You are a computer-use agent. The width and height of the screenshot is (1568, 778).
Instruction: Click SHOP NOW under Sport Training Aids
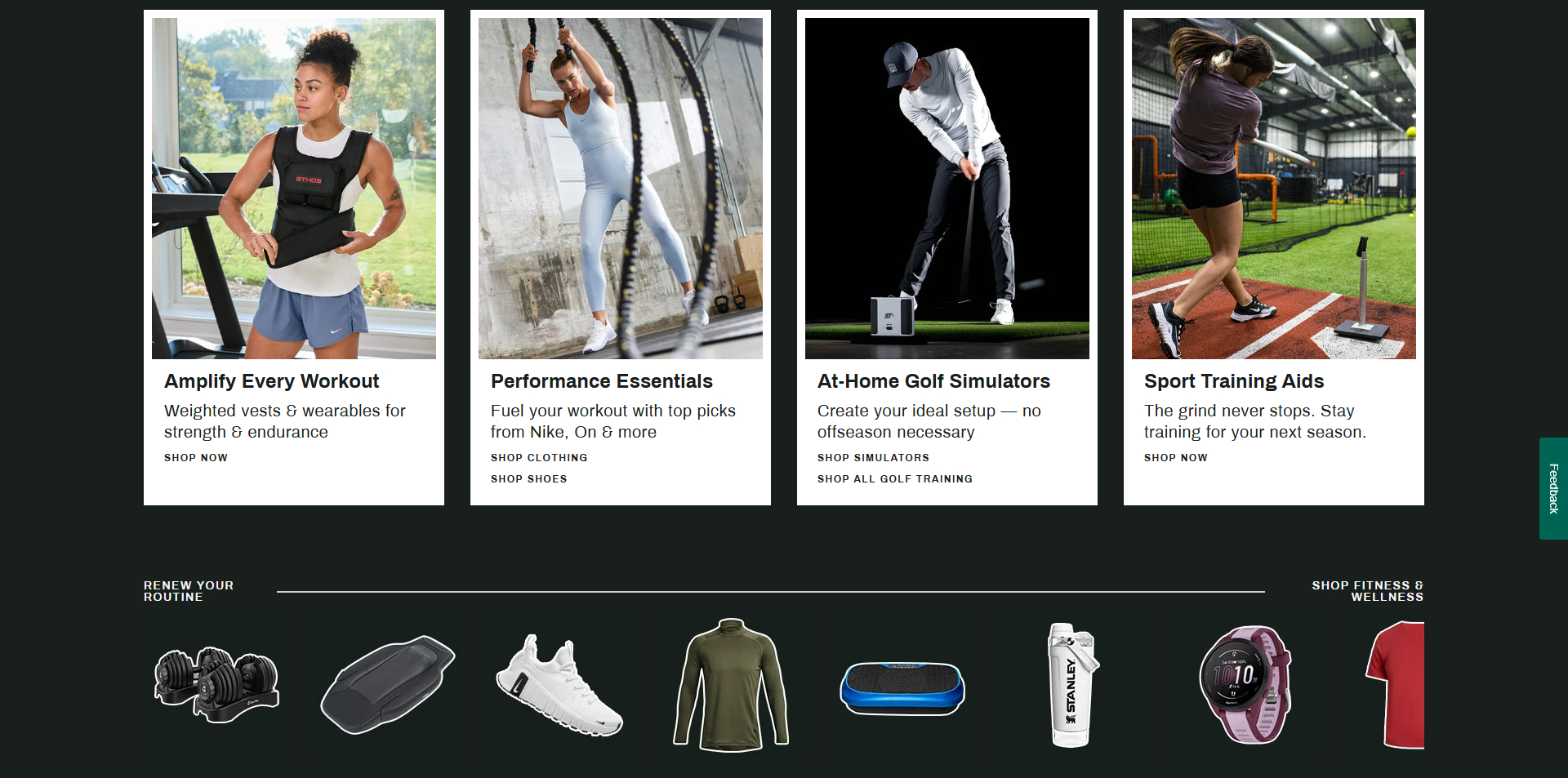[x=1176, y=458]
